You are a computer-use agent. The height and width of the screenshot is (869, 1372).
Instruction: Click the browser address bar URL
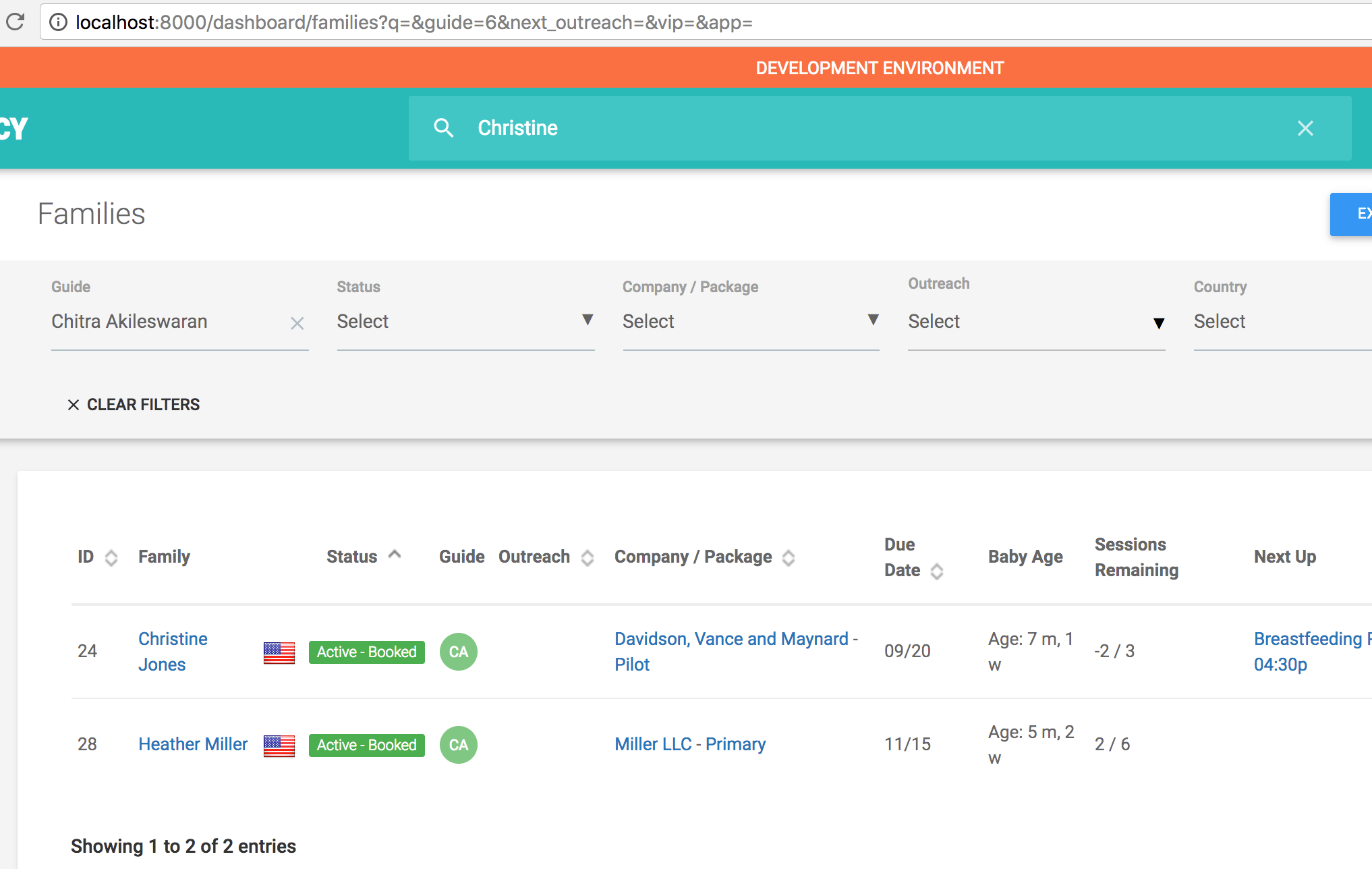413,22
